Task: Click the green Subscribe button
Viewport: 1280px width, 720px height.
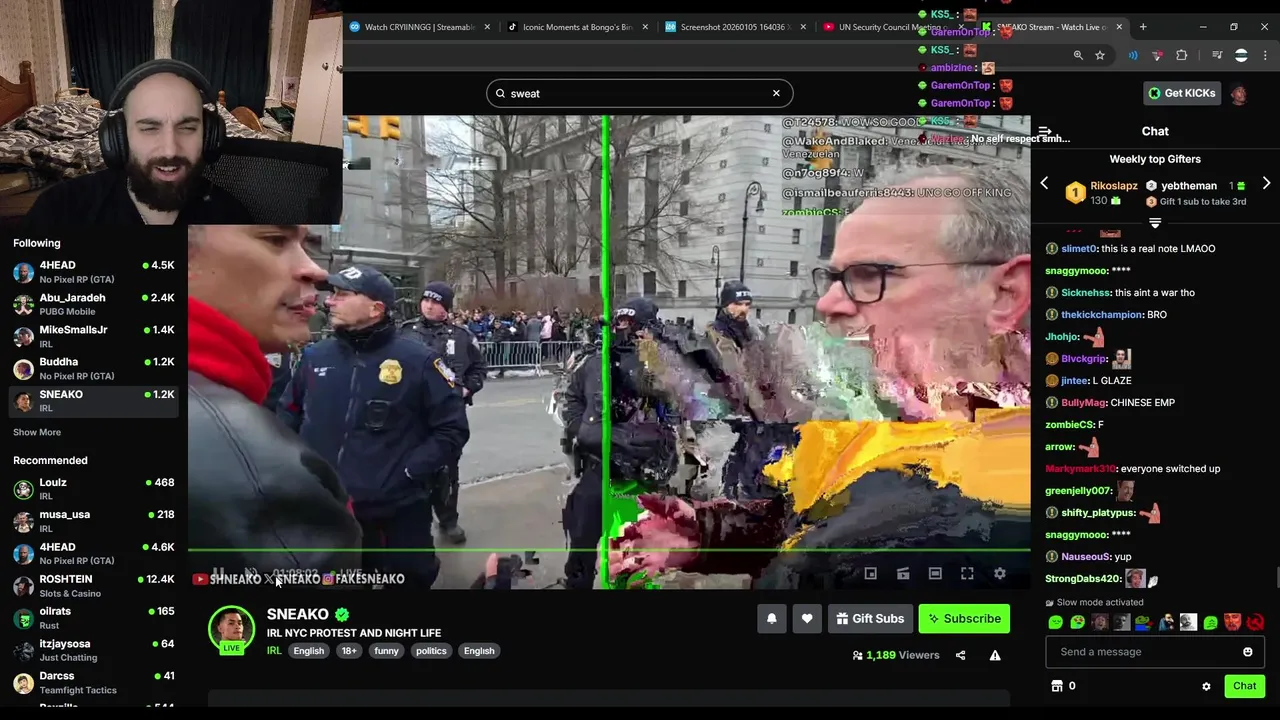Action: [x=964, y=619]
